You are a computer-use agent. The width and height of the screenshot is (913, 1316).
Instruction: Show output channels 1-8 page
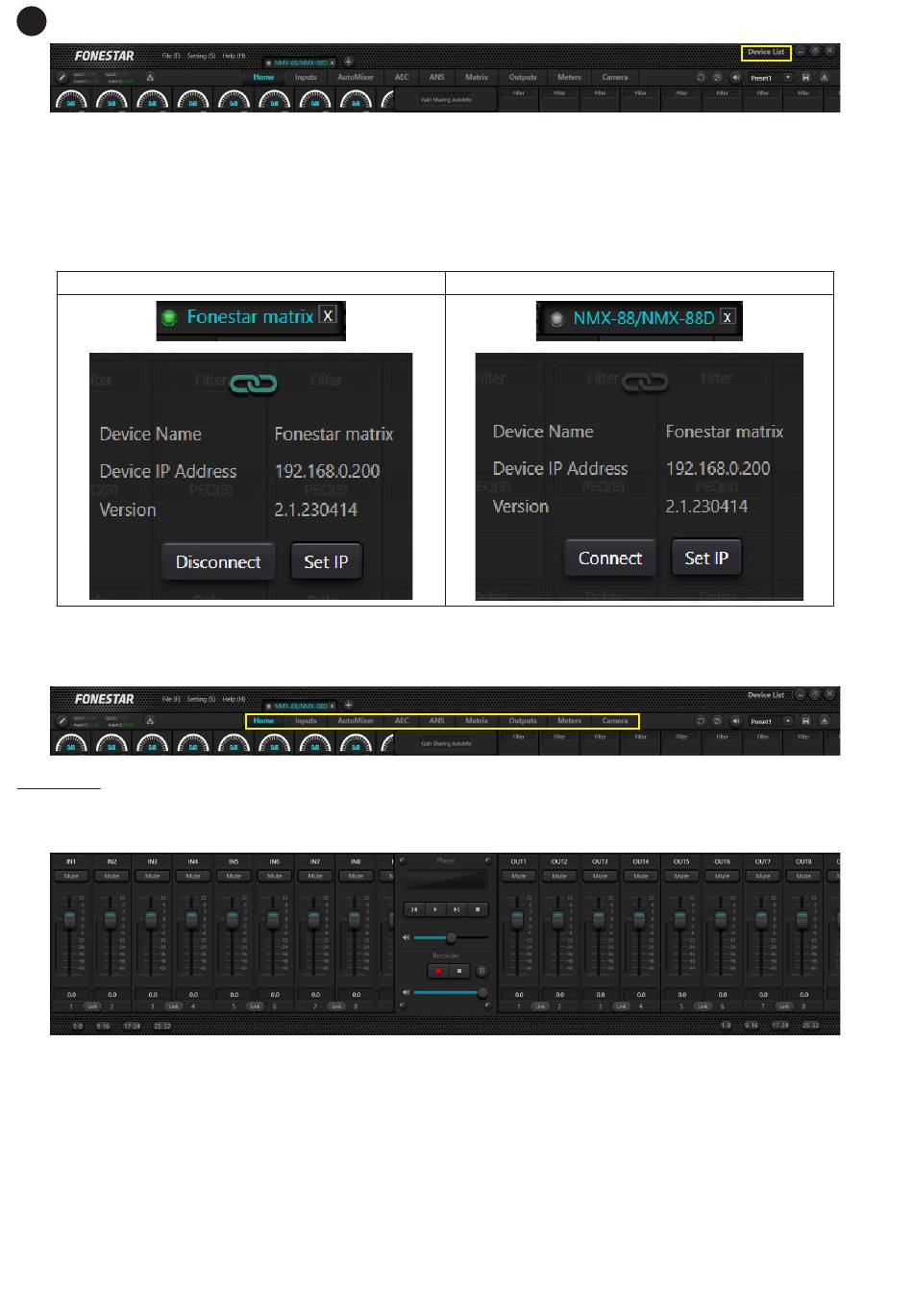click(726, 1026)
